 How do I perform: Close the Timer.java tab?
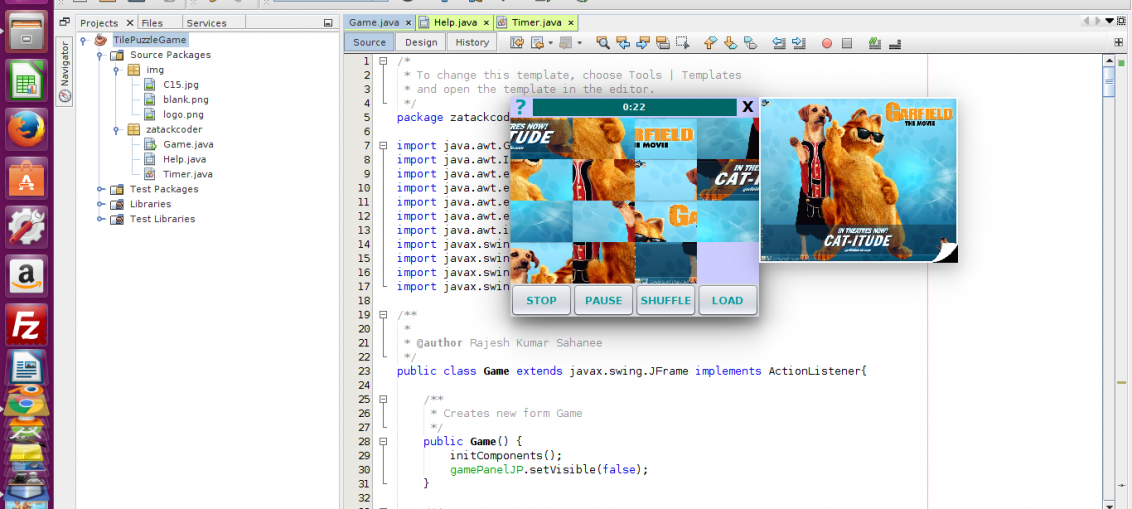tap(570, 23)
